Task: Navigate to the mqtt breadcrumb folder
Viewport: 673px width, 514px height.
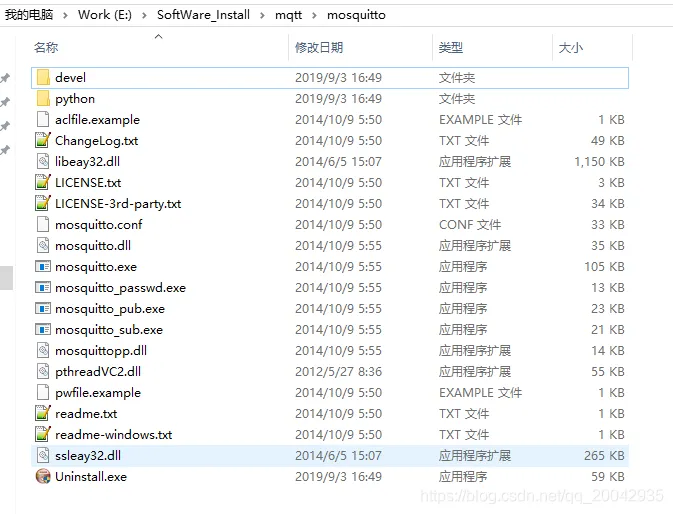Action: (288, 15)
